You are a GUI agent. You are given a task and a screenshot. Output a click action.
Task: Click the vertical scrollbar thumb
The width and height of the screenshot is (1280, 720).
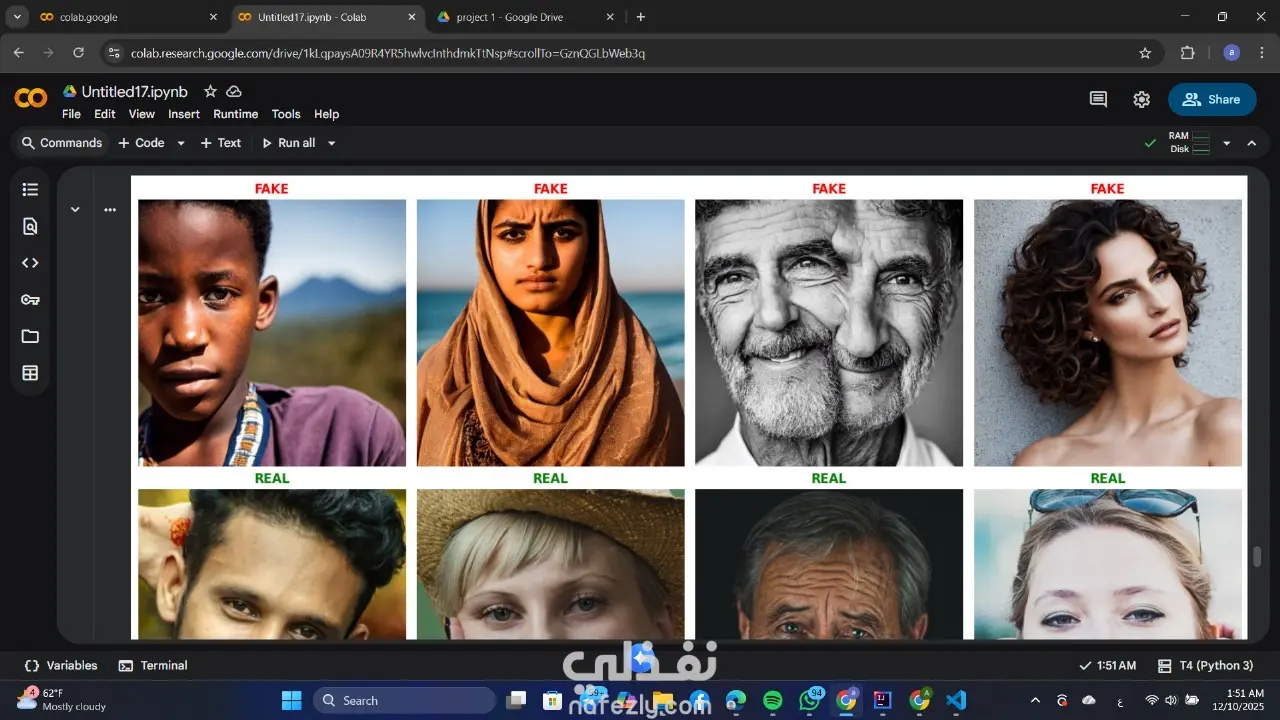[x=1257, y=557]
